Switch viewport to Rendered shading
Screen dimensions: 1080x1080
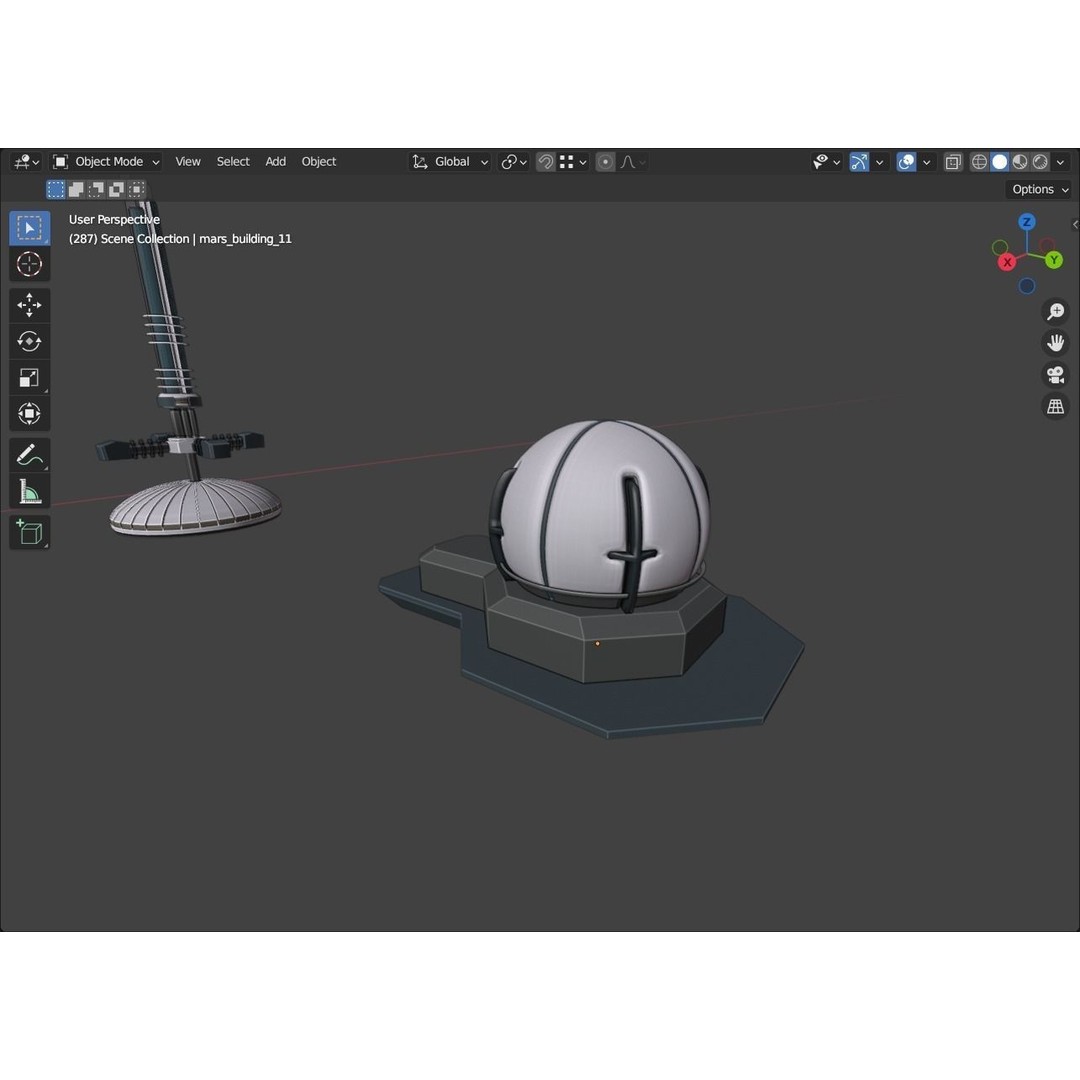pos(1039,161)
